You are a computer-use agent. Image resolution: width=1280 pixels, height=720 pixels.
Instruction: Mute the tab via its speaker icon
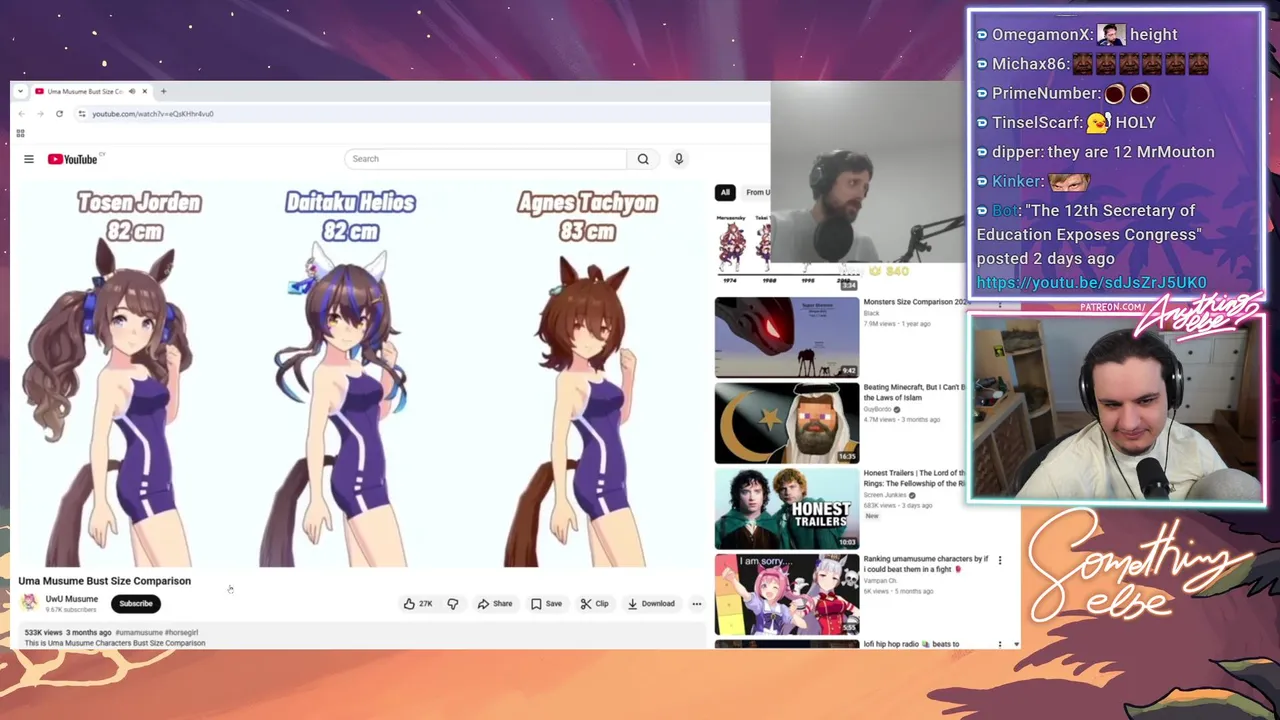(131, 91)
